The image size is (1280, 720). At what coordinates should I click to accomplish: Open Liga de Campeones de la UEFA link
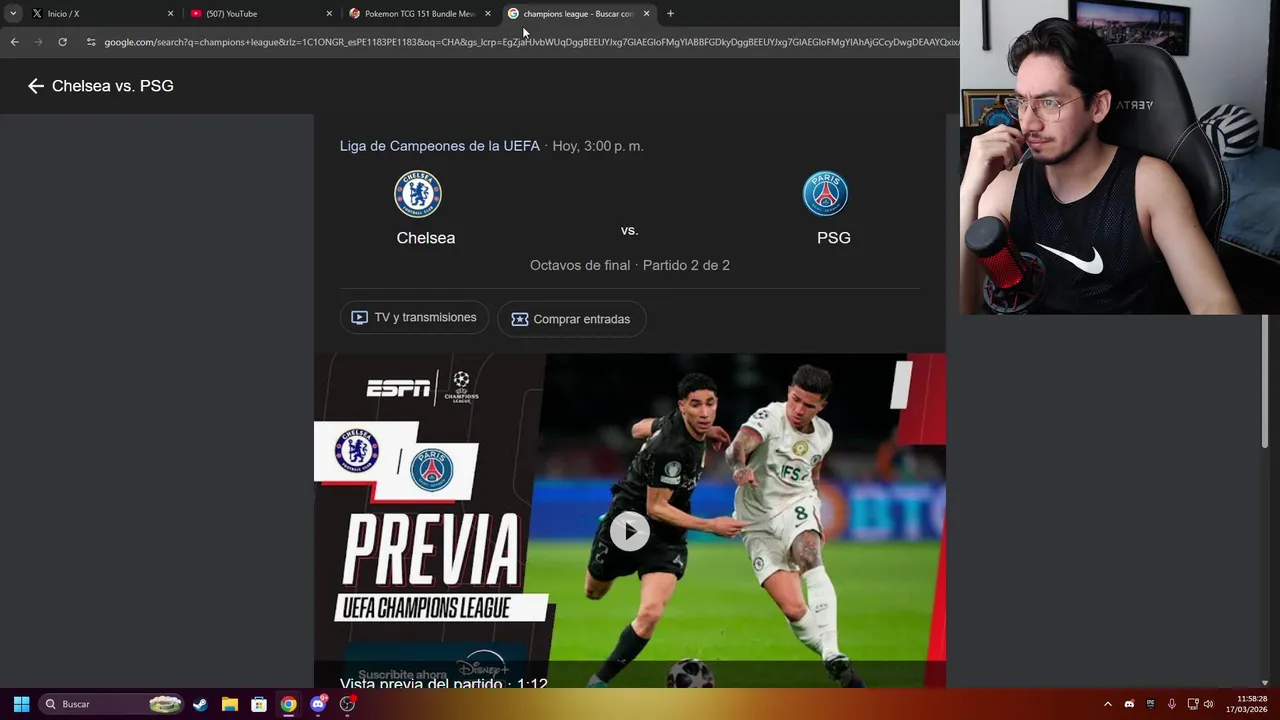click(x=440, y=146)
